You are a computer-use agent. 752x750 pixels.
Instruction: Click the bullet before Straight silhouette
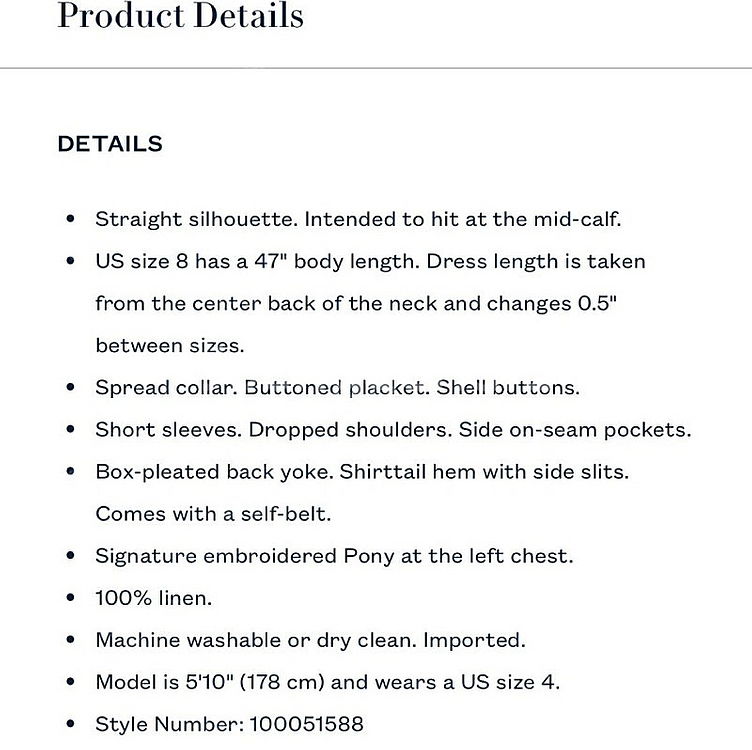pos(70,219)
